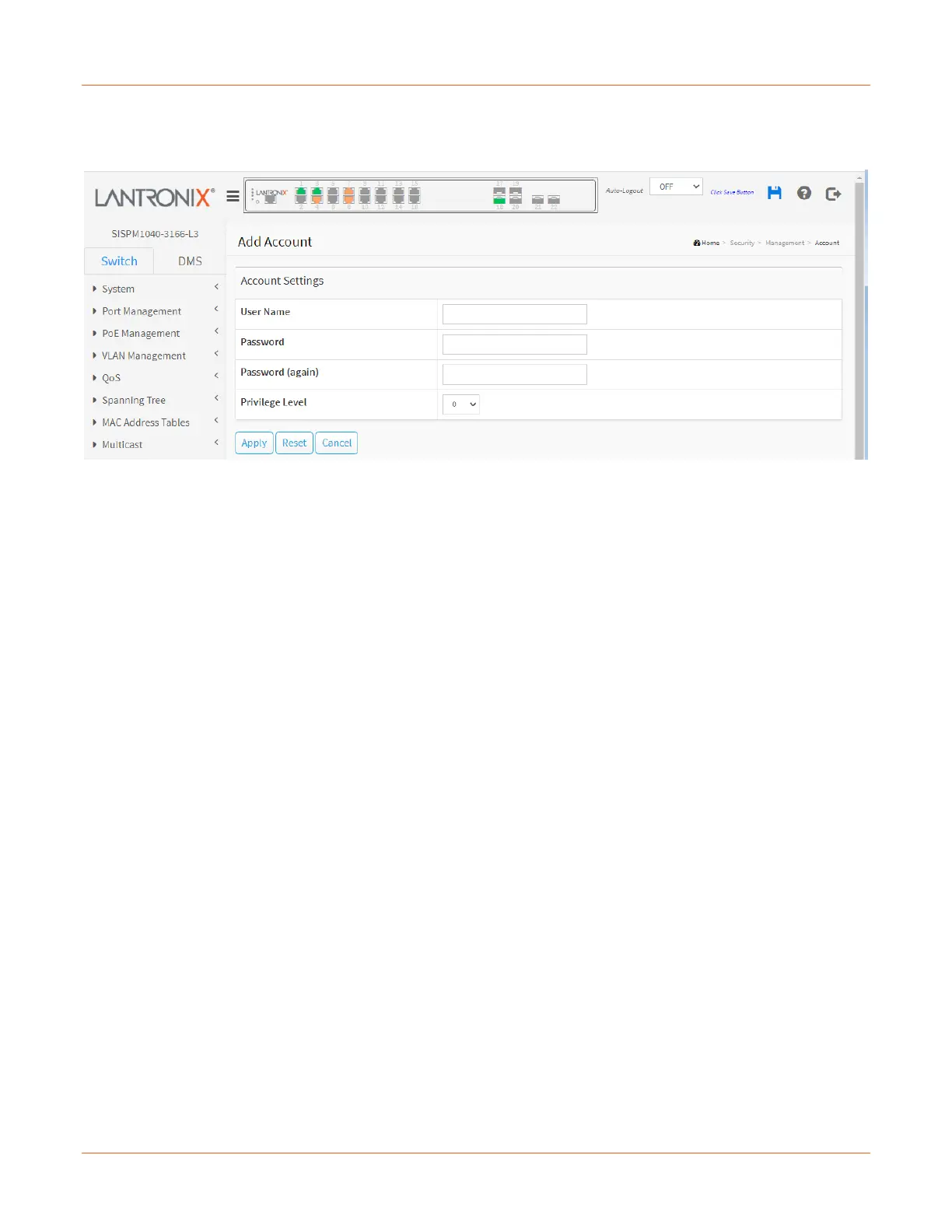Click the logout arrow icon
The width and height of the screenshot is (952, 1232).
point(833,194)
